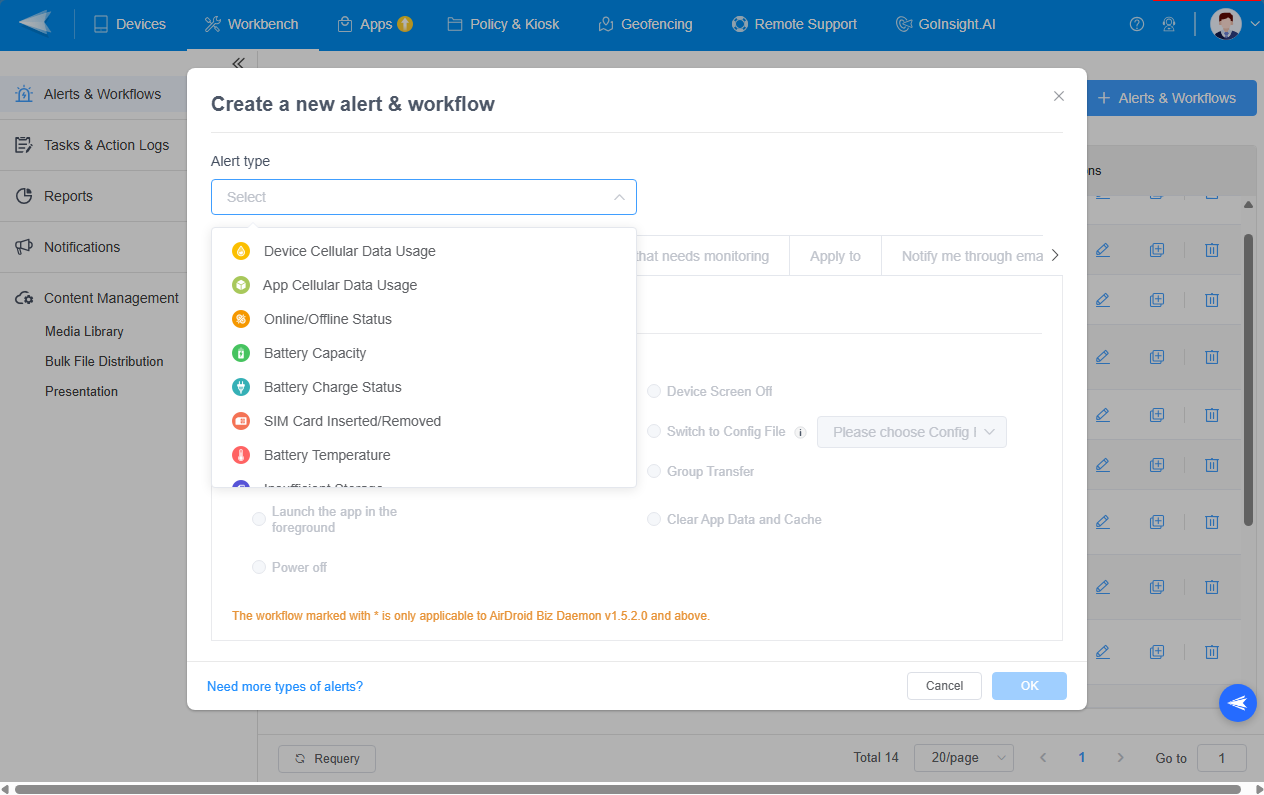This screenshot has width=1264, height=795.
Task: Choose Battery Capacity option
Action: coord(424,353)
